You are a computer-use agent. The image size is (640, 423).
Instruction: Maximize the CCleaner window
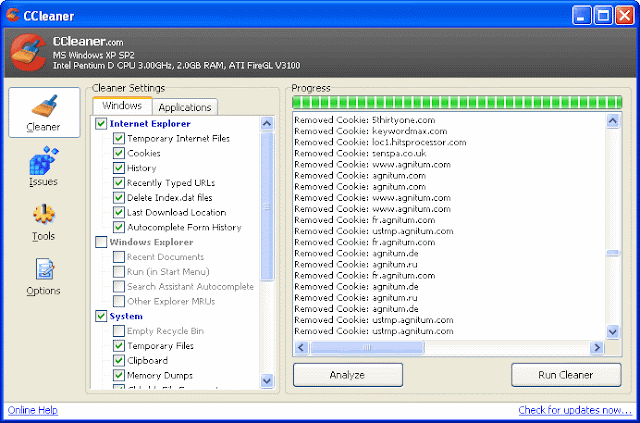pos(603,16)
